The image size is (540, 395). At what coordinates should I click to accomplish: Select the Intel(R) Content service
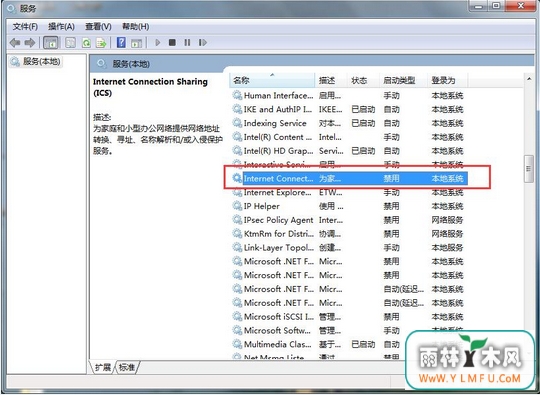pyautogui.click(x=349, y=137)
